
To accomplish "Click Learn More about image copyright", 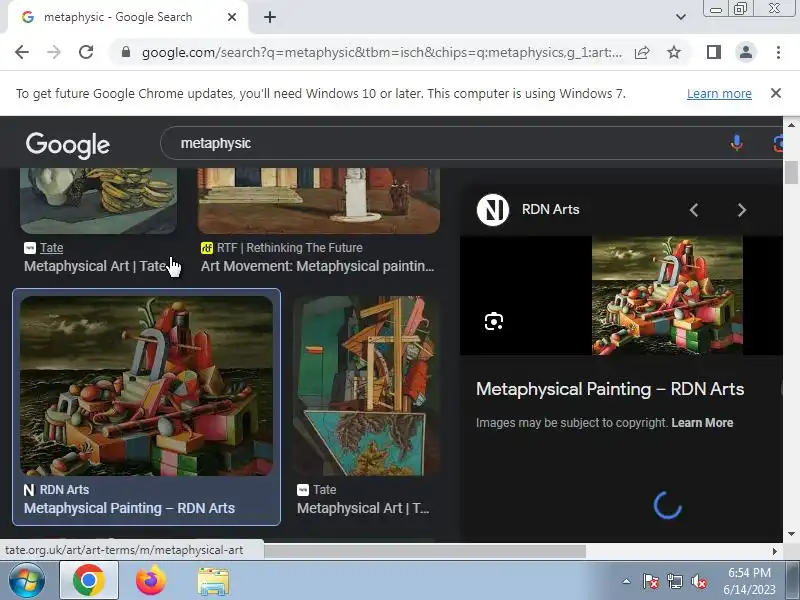I will (x=702, y=423).
